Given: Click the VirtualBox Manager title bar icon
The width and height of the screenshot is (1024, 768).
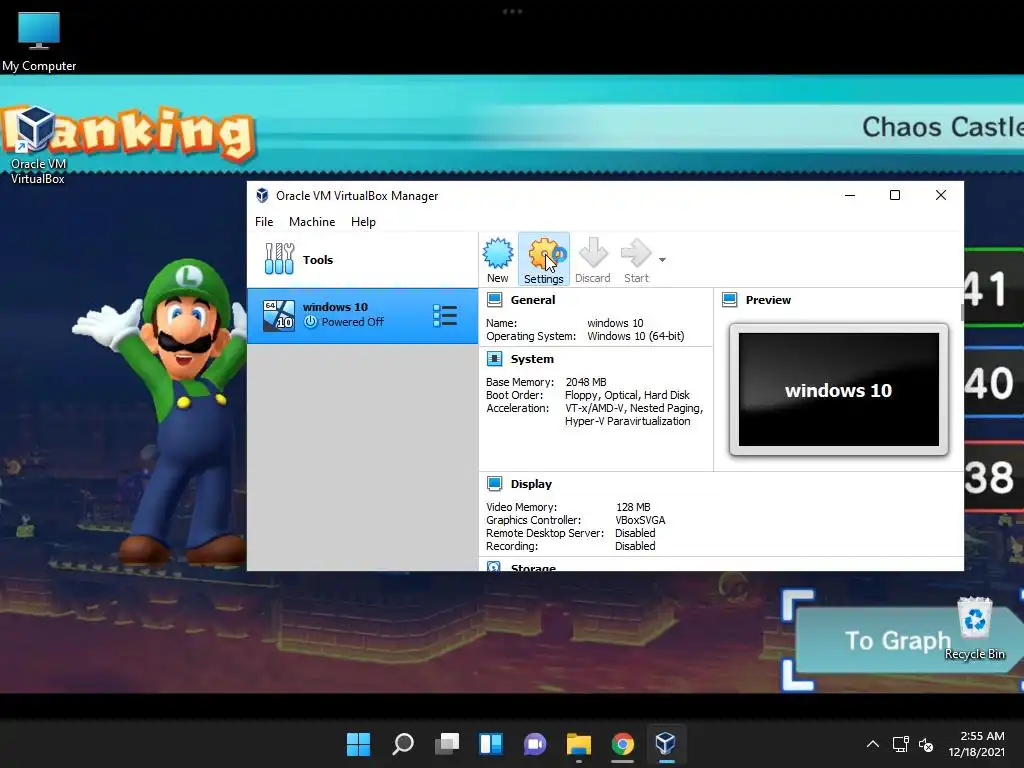Looking at the screenshot, I should pyautogui.click(x=262, y=195).
